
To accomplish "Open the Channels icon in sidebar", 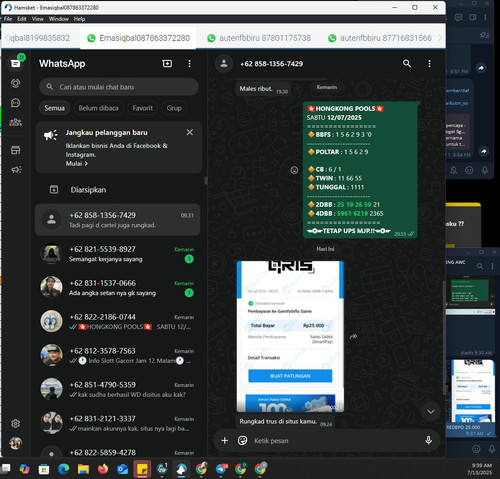I will (15, 103).
